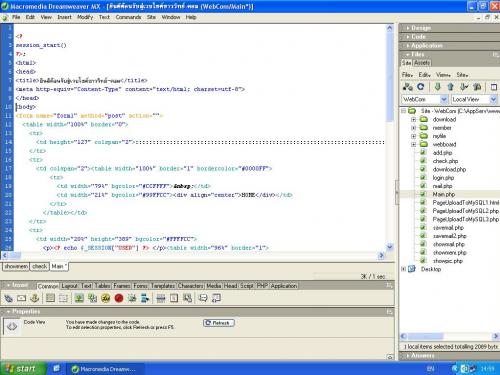Click the code editor scroll right arrow
This screenshot has height=375, width=500.
tap(381, 256)
